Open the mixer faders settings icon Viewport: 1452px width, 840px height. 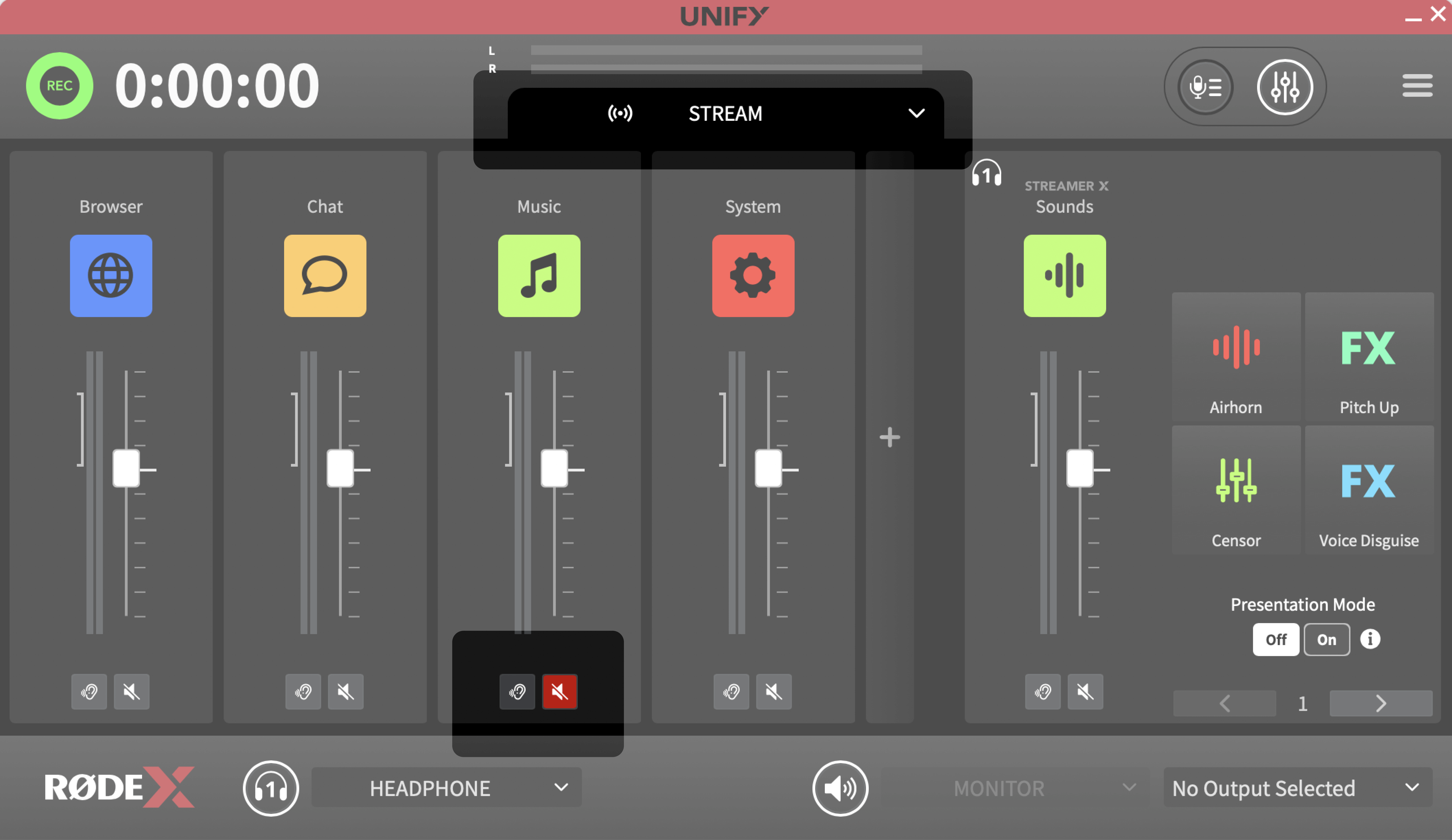click(x=1285, y=87)
